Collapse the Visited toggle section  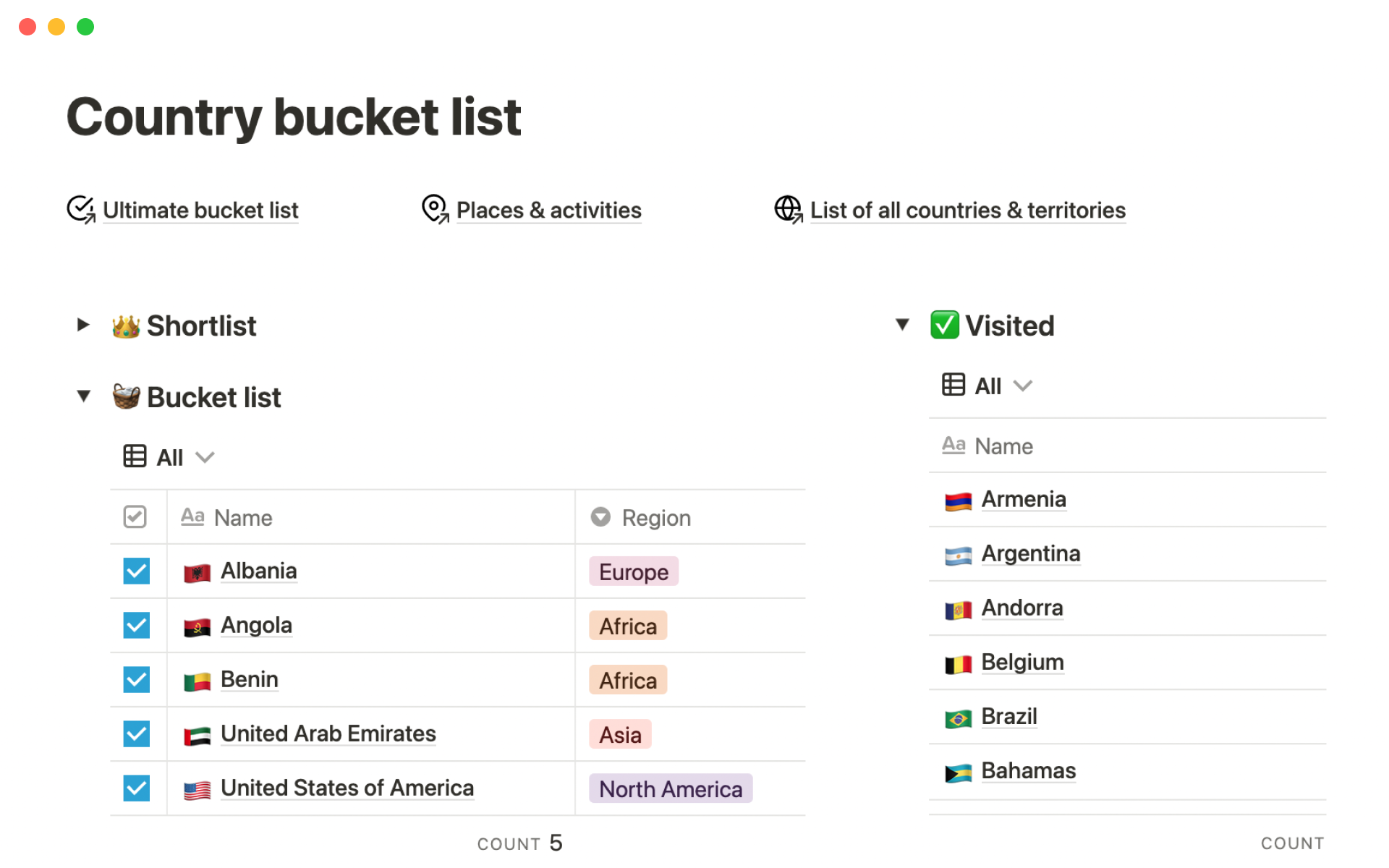(x=902, y=325)
